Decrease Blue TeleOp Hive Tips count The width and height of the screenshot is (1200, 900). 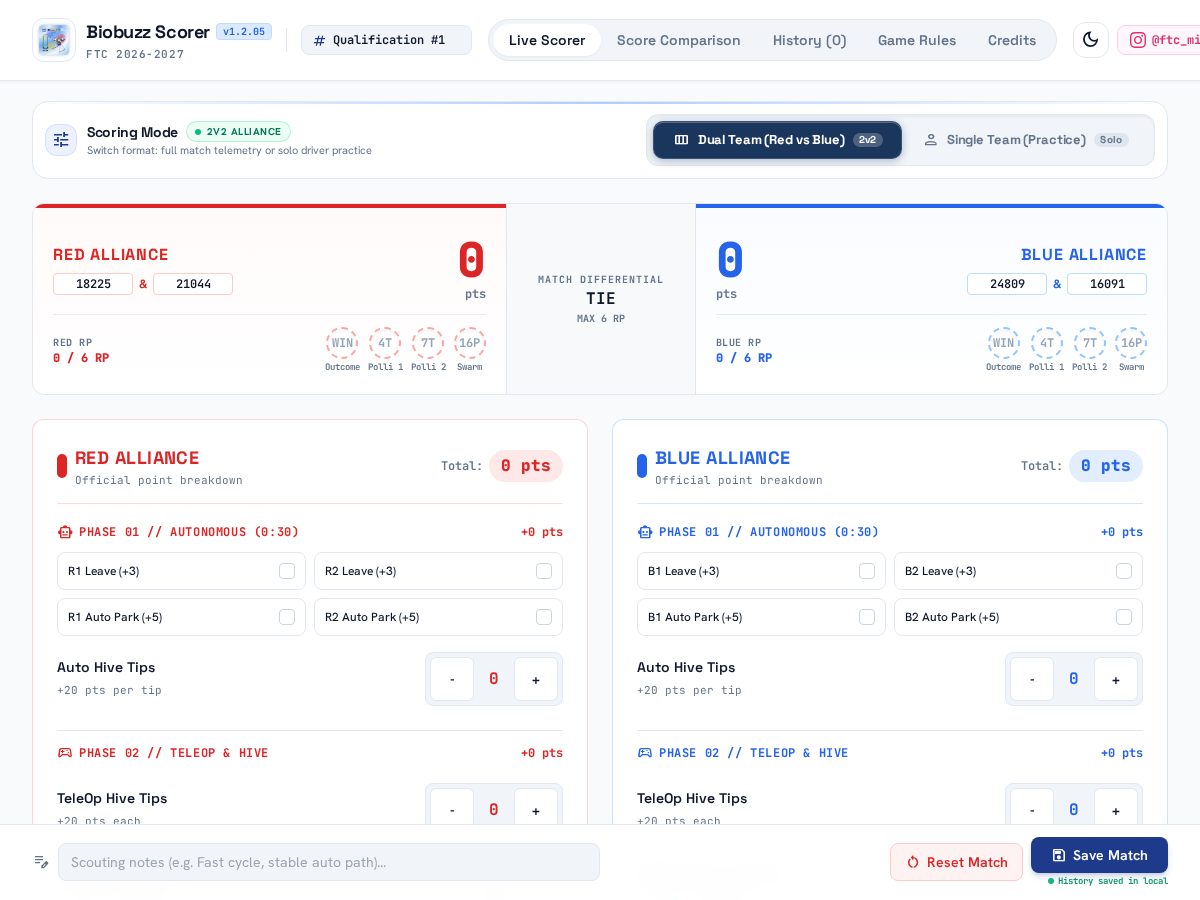(x=1032, y=807)
